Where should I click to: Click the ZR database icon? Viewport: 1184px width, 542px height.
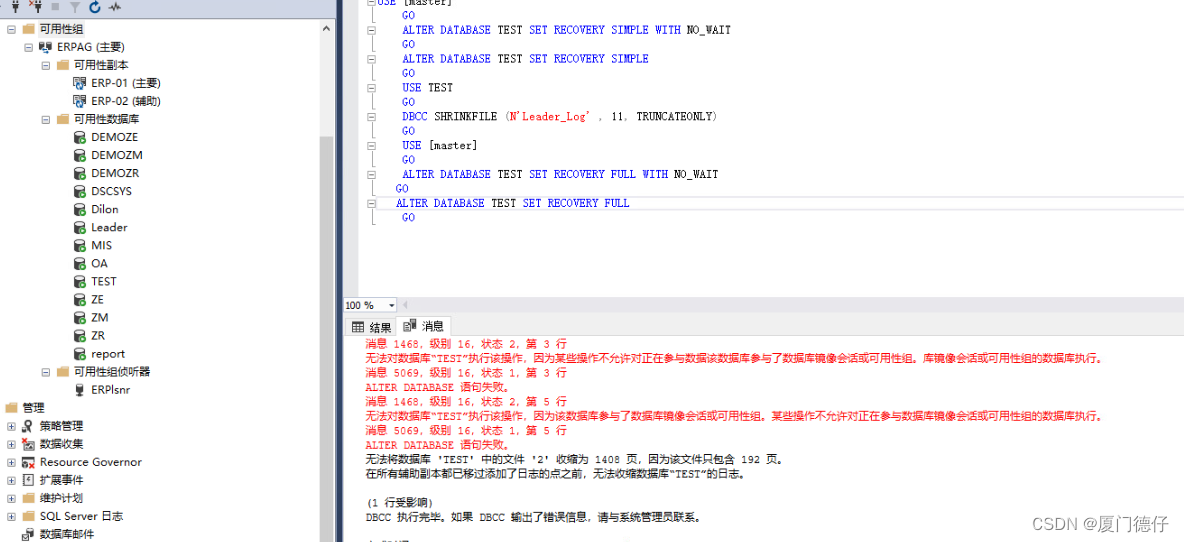[x=79, y=336]
